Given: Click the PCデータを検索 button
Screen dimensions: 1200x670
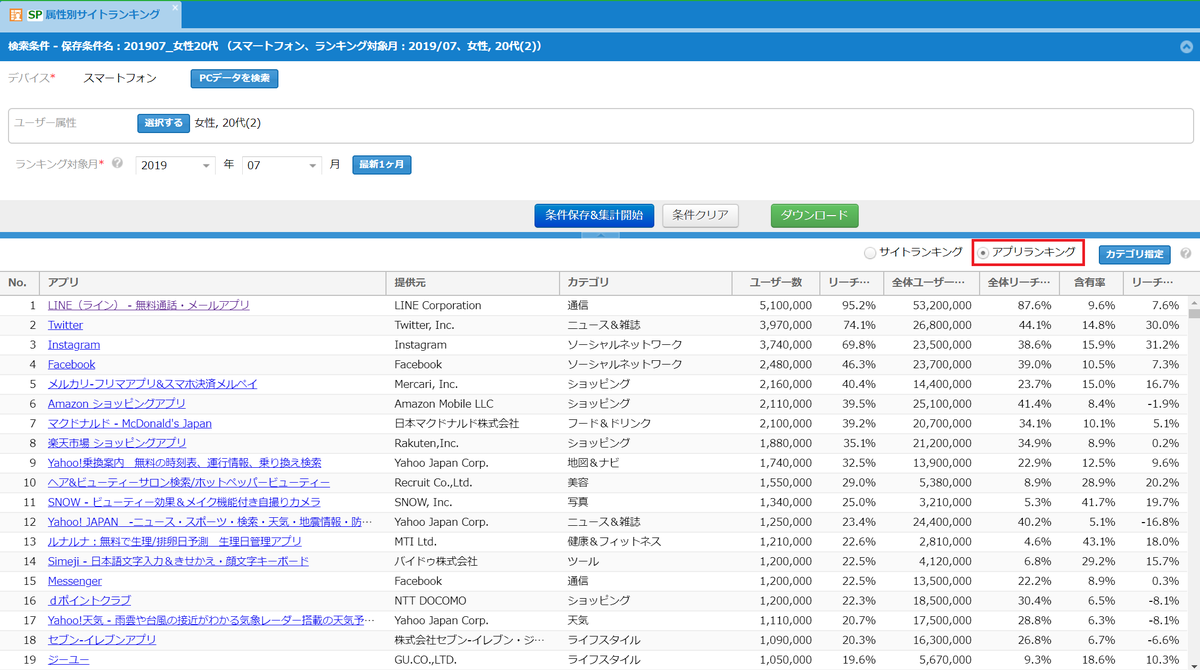Looking at the screenshot, I should (x=234, y=78).
